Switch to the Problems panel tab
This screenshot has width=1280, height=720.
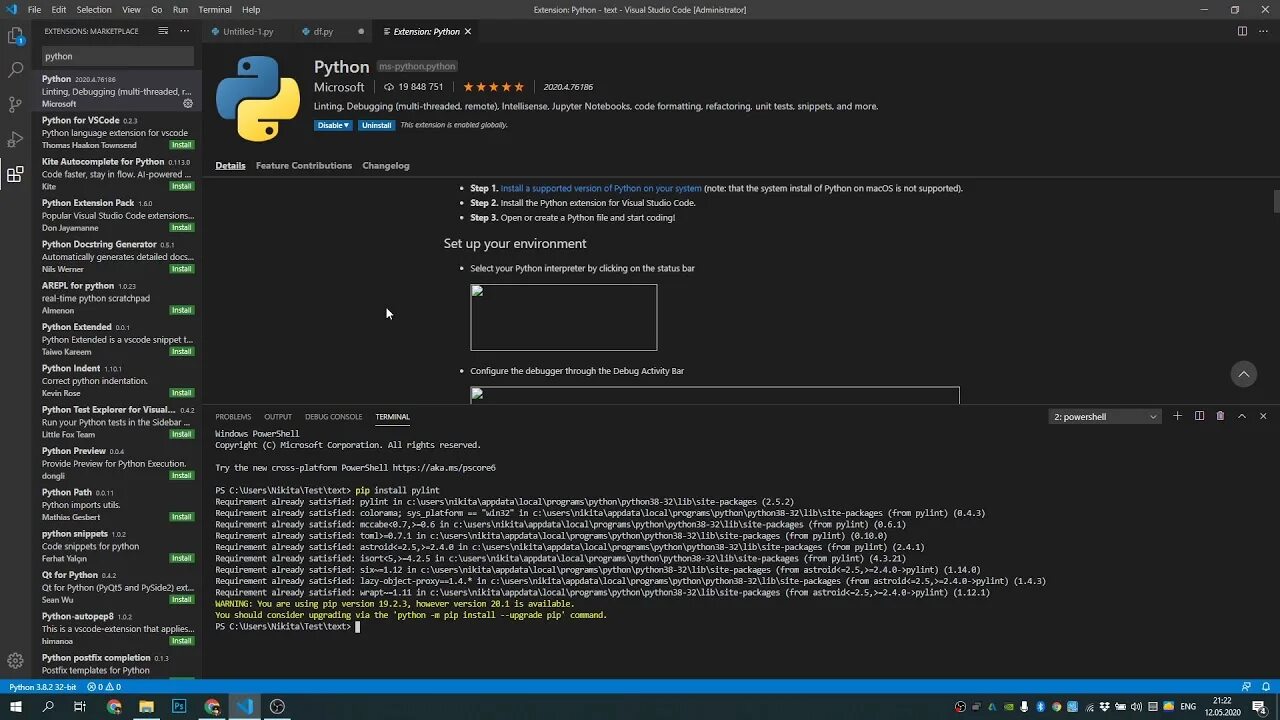point(233,417)
